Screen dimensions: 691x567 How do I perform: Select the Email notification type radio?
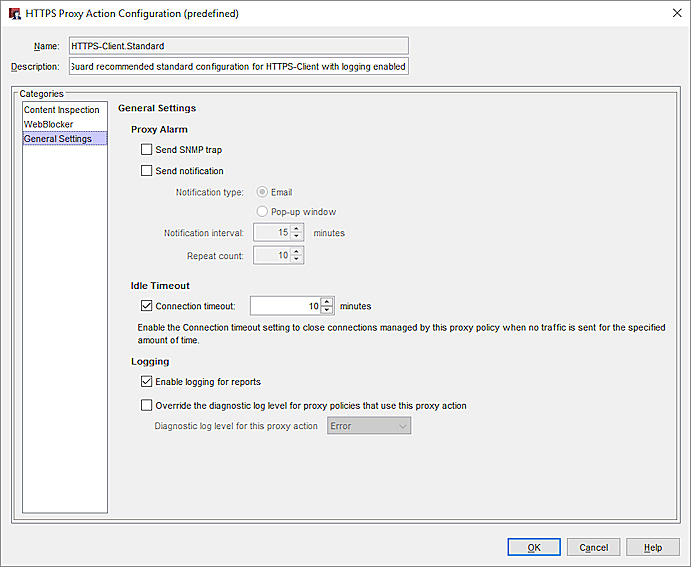click(x=262, y=192)
